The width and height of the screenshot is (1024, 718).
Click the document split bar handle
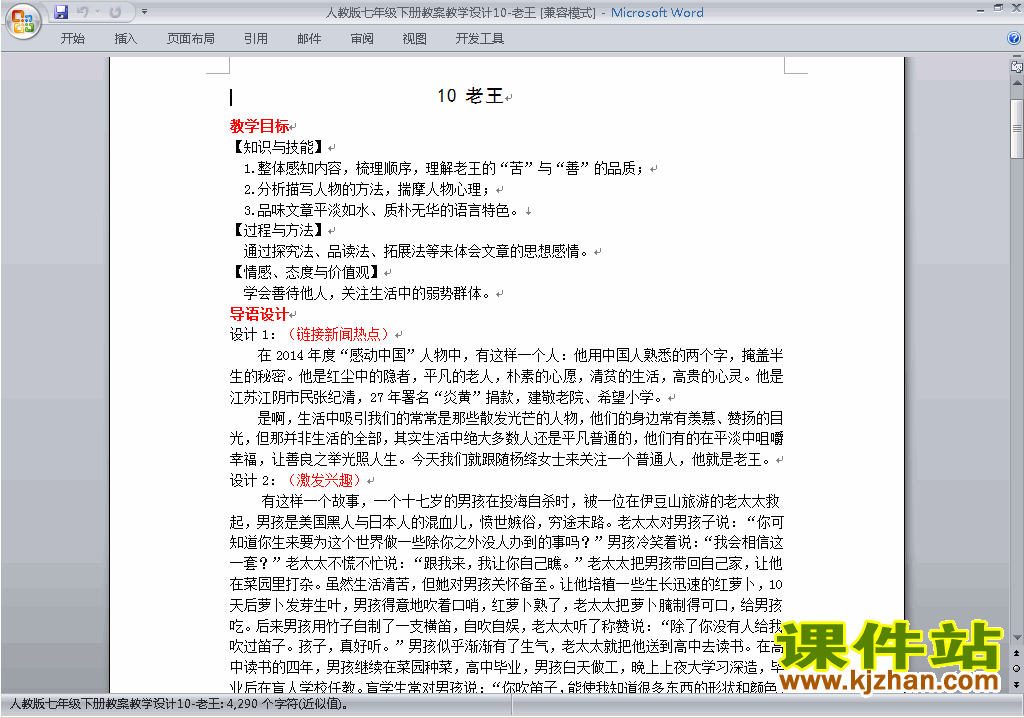pyautogui.click(x=1017, y=57)
